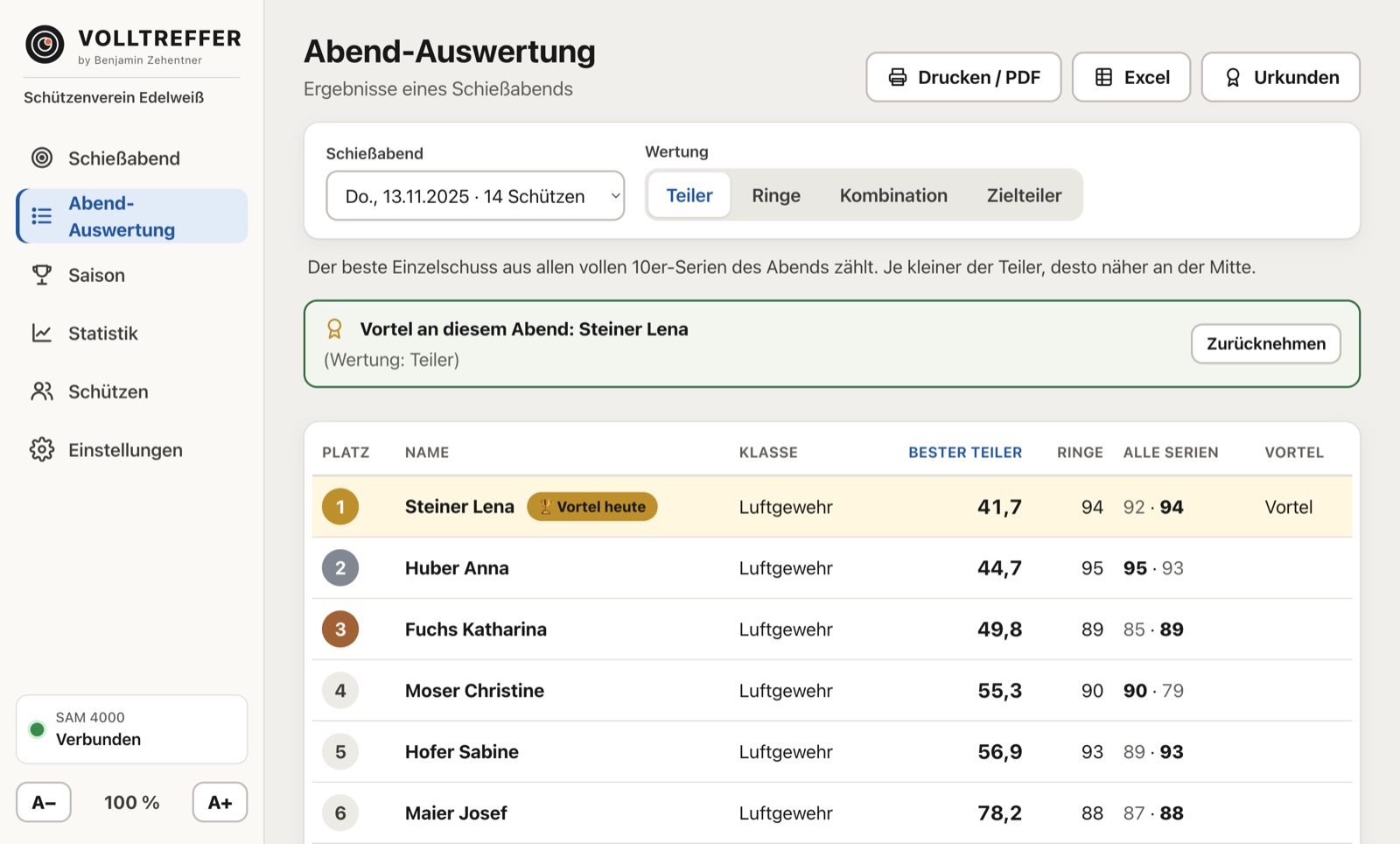Click the rank 6 badge

(340, 812)
